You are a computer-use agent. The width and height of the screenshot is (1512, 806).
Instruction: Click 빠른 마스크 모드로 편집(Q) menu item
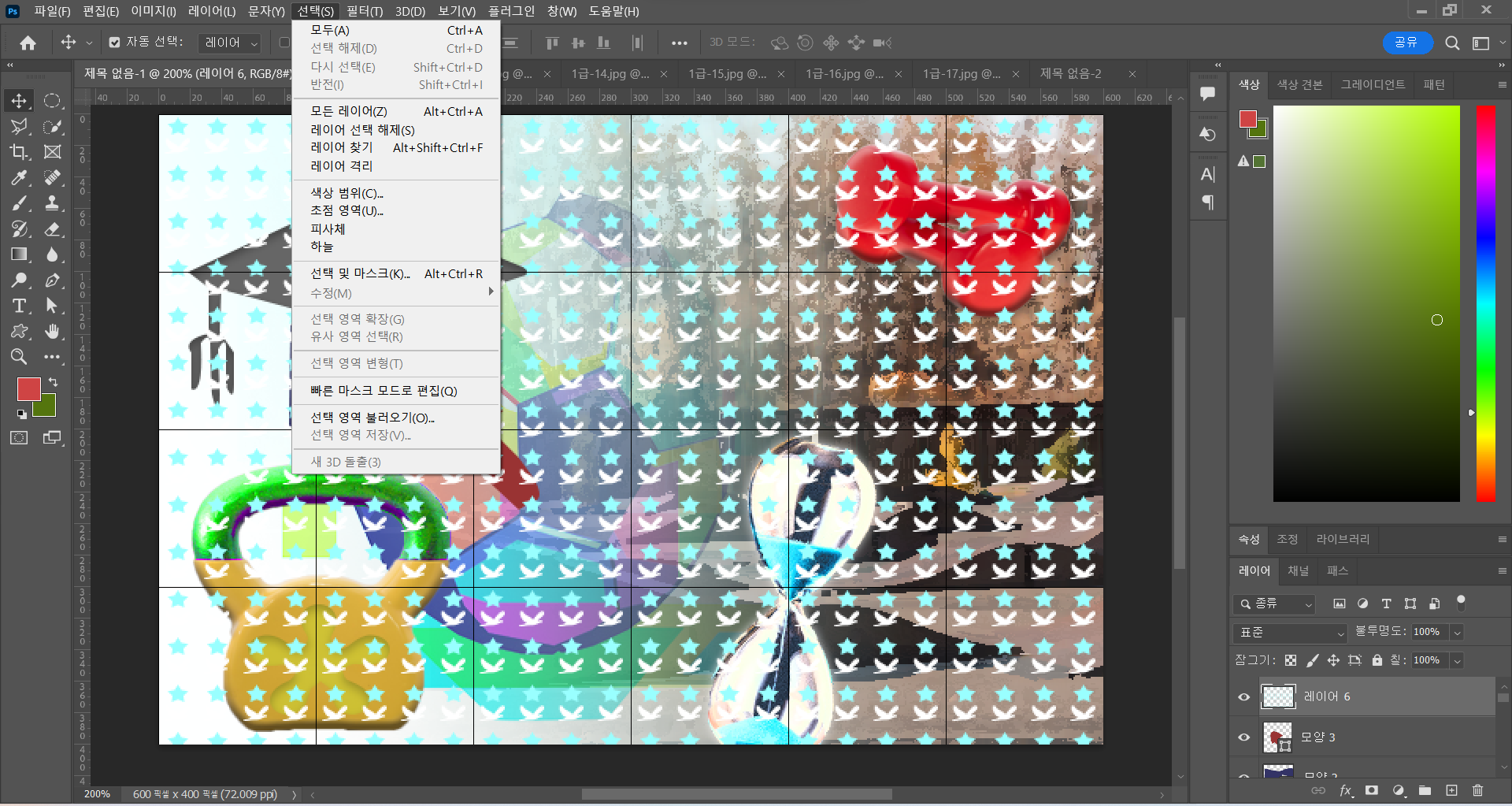pos(384,391)
